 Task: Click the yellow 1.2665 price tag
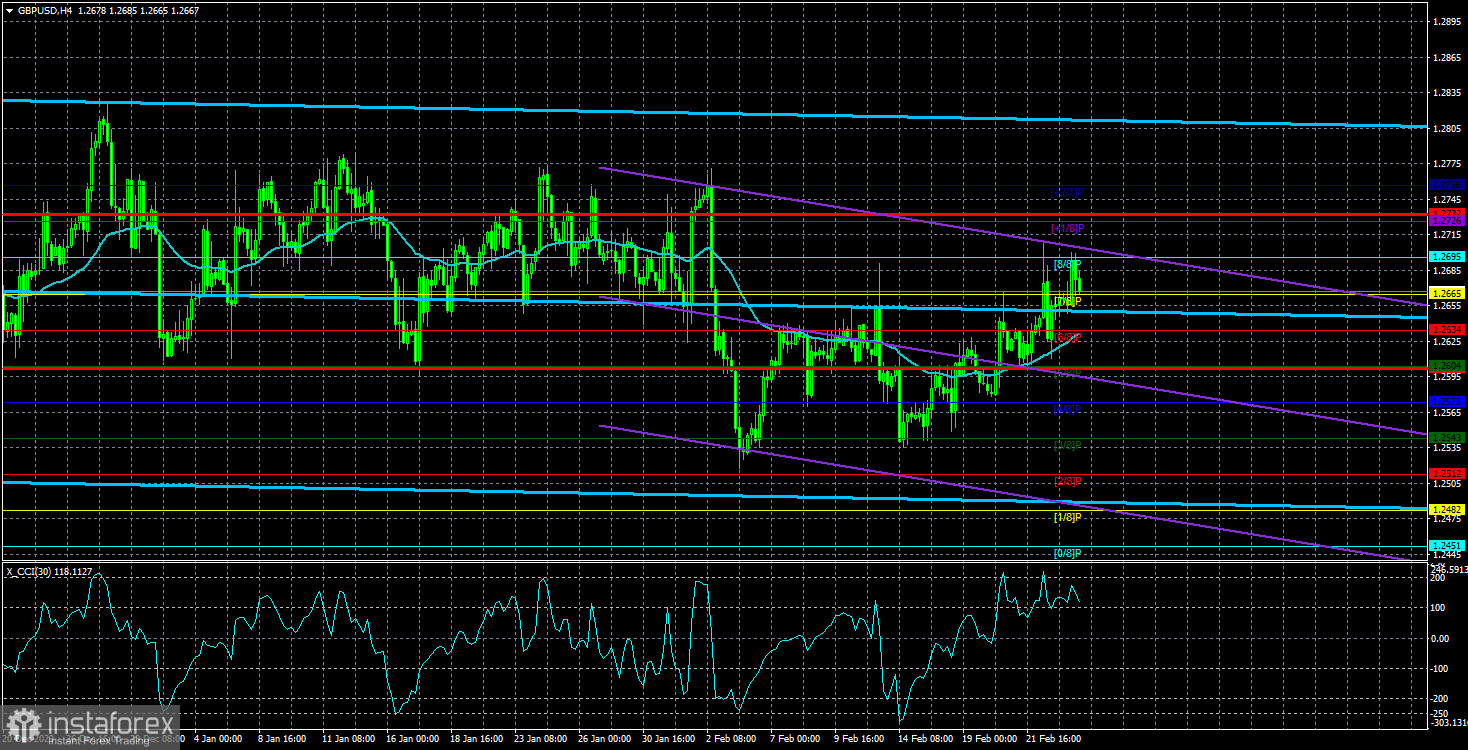click(1447, 293)
